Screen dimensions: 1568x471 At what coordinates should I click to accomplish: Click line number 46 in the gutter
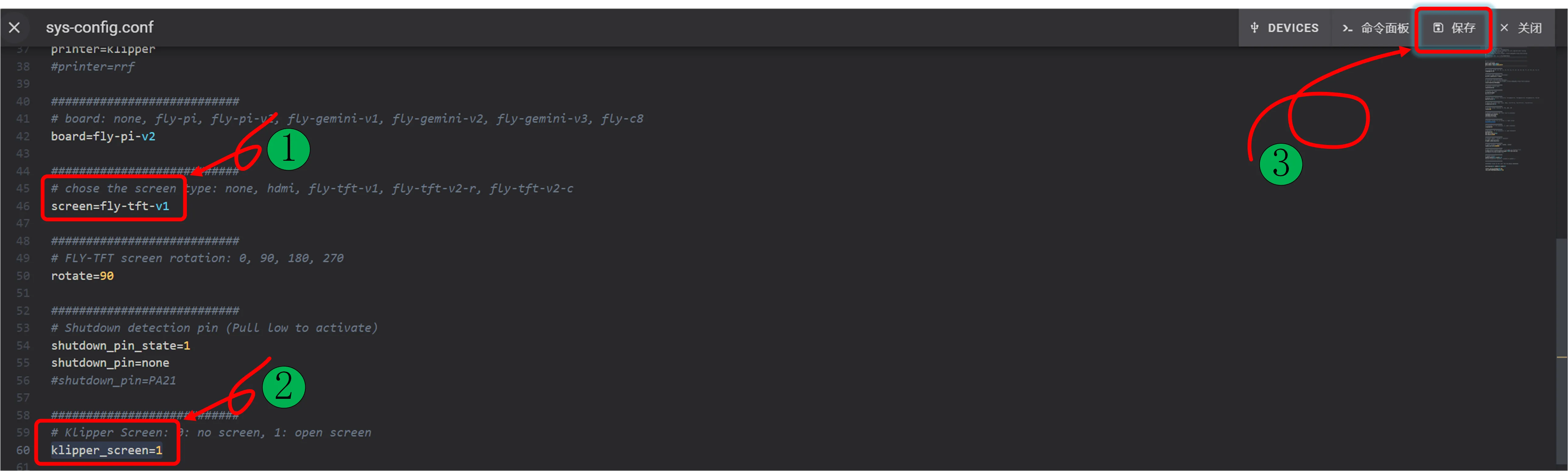pos(23,206)
